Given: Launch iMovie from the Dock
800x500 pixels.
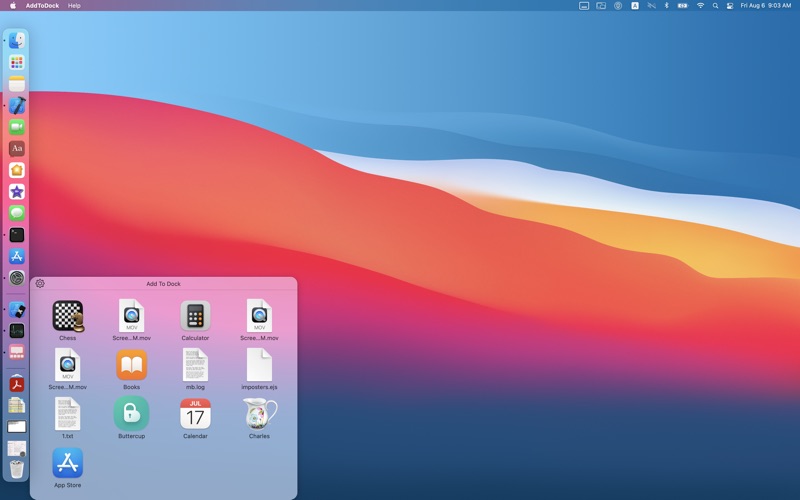Looking at the screenshot, I should [17, 191].
